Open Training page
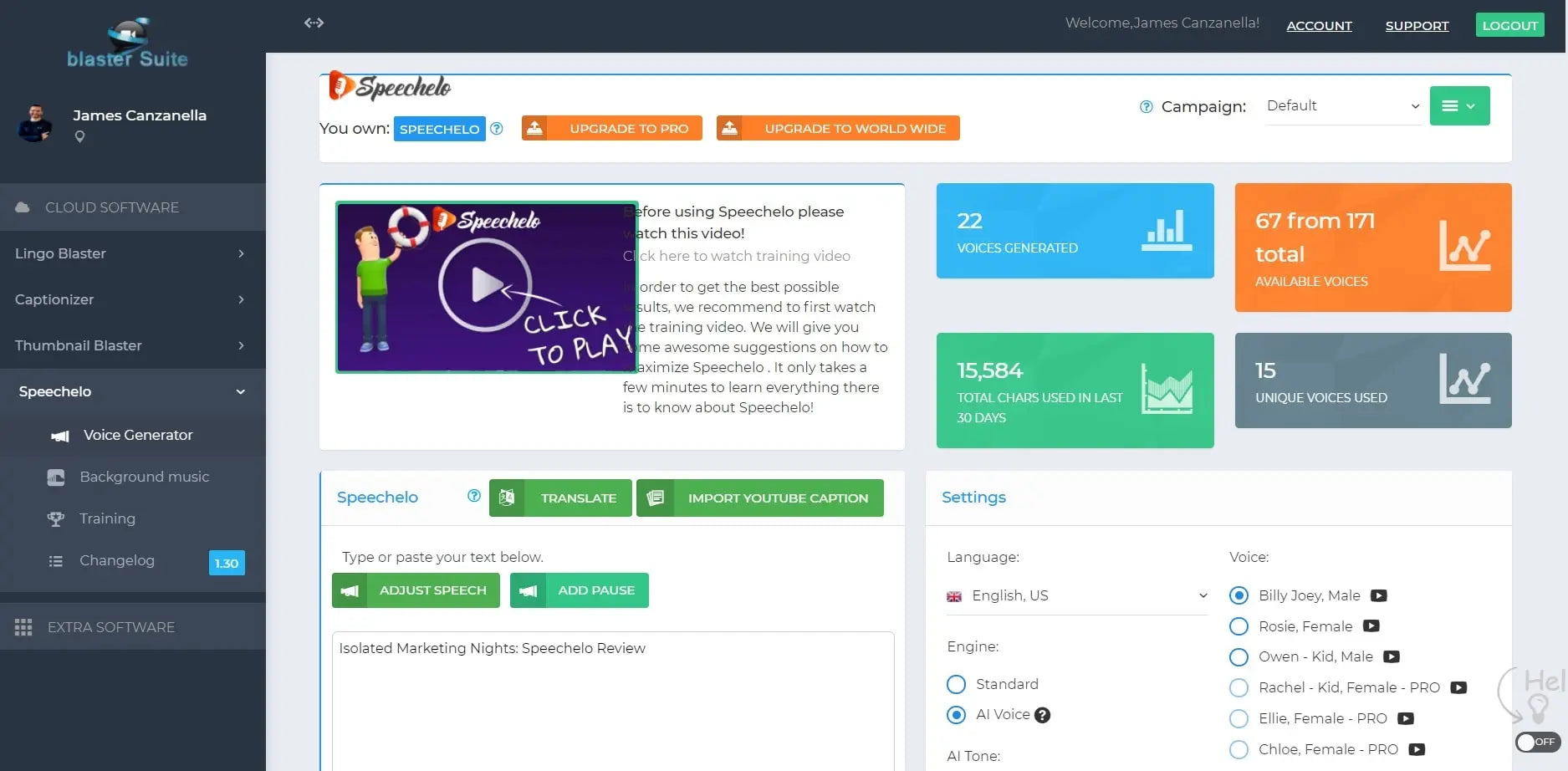Screen dimensions: 1568x771 tap(133, 518)
